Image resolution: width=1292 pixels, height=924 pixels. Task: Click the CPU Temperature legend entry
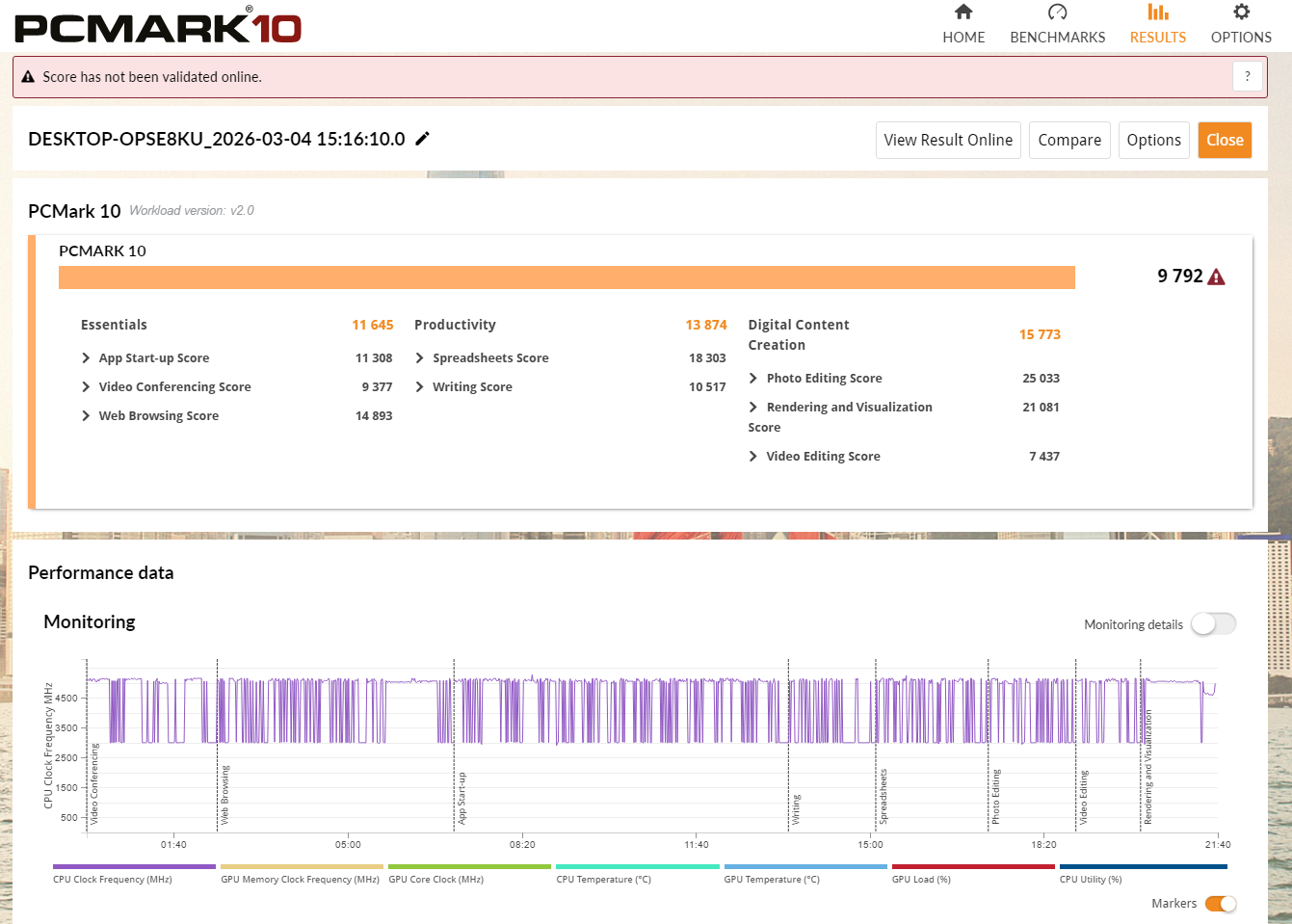pyautogui.click(x=638, y=867)
